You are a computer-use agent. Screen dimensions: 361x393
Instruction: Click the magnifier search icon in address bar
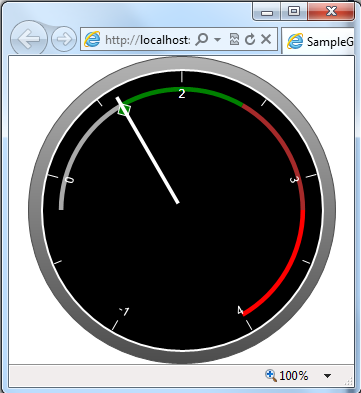pyautogui.click(x=201, y=39)
